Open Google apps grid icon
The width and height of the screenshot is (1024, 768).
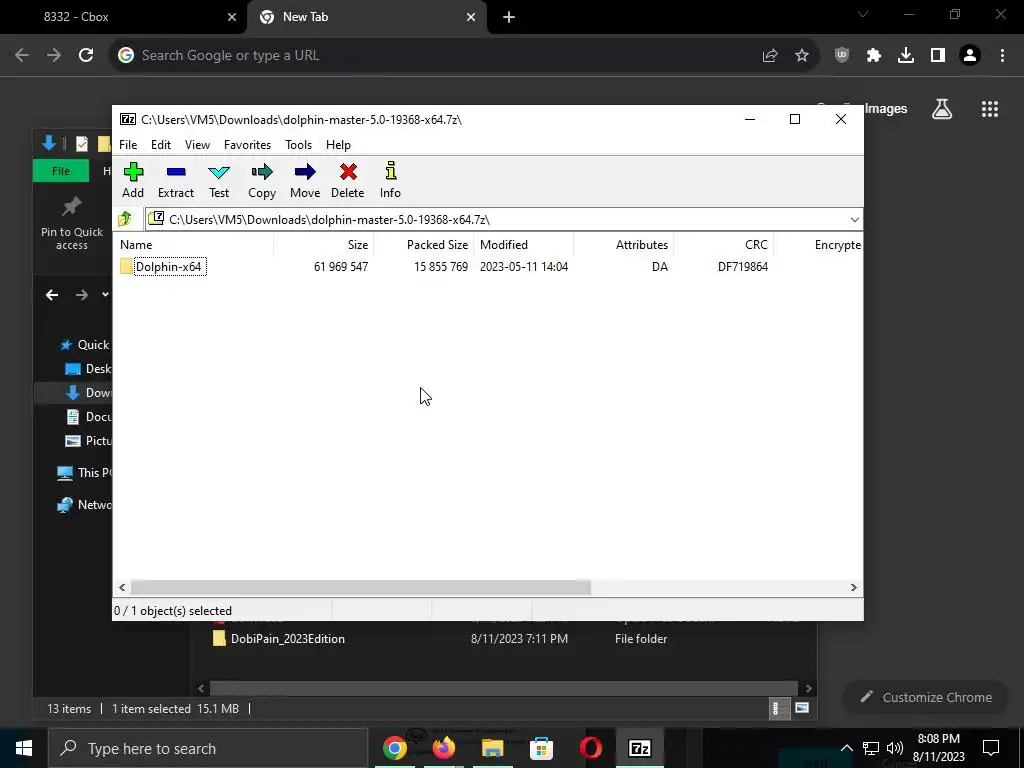tap(990, 109)
